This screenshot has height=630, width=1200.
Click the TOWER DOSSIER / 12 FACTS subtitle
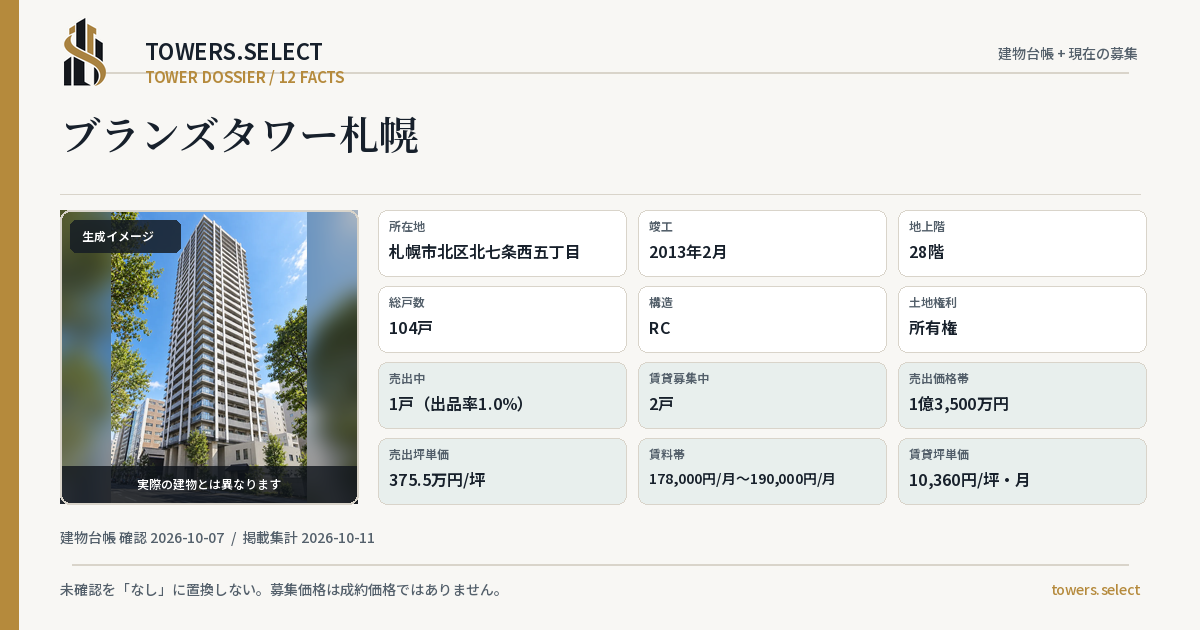click(x=245, y=77)
